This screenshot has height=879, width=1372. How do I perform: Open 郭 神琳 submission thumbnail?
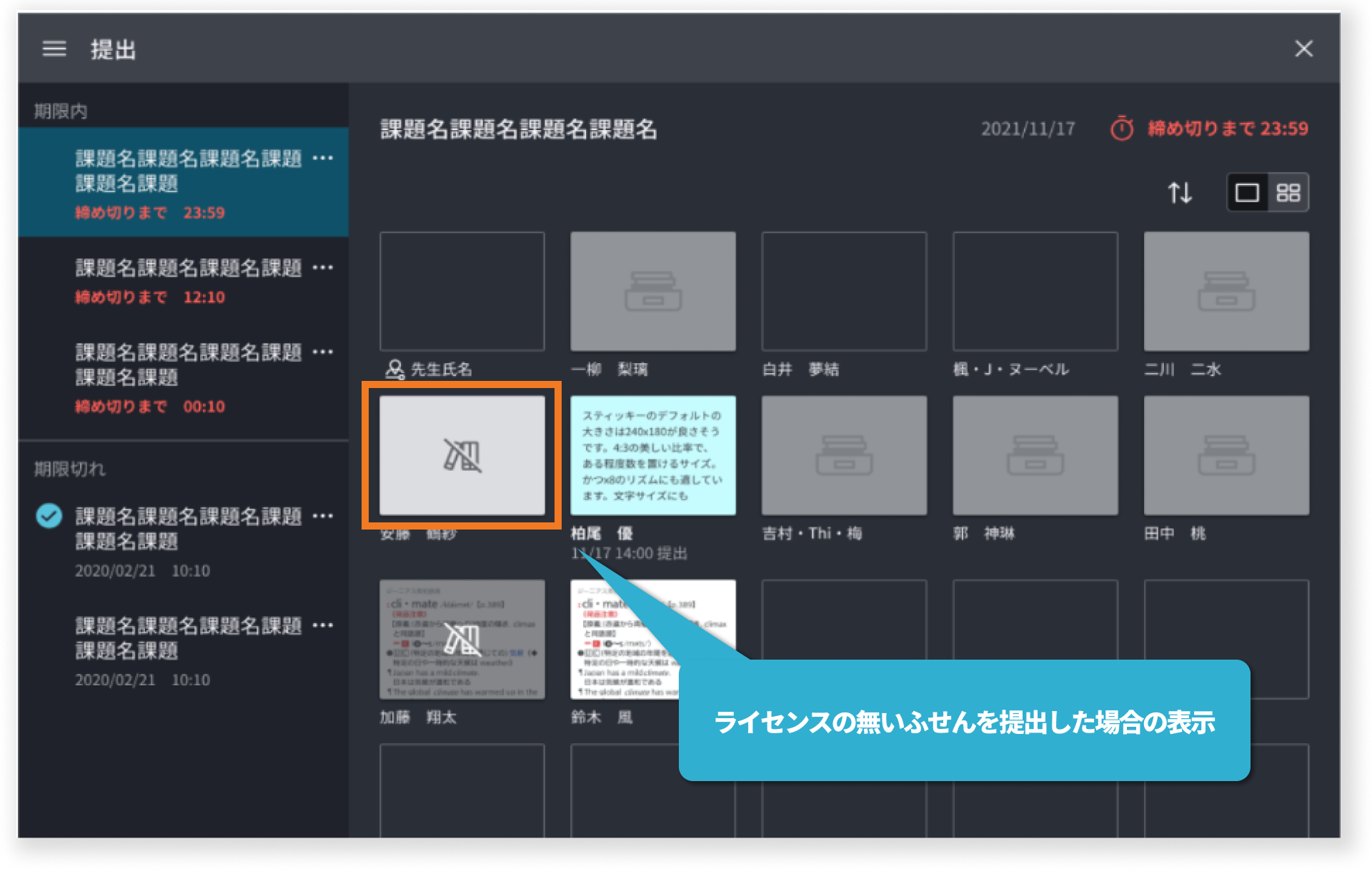[1035, 455]
